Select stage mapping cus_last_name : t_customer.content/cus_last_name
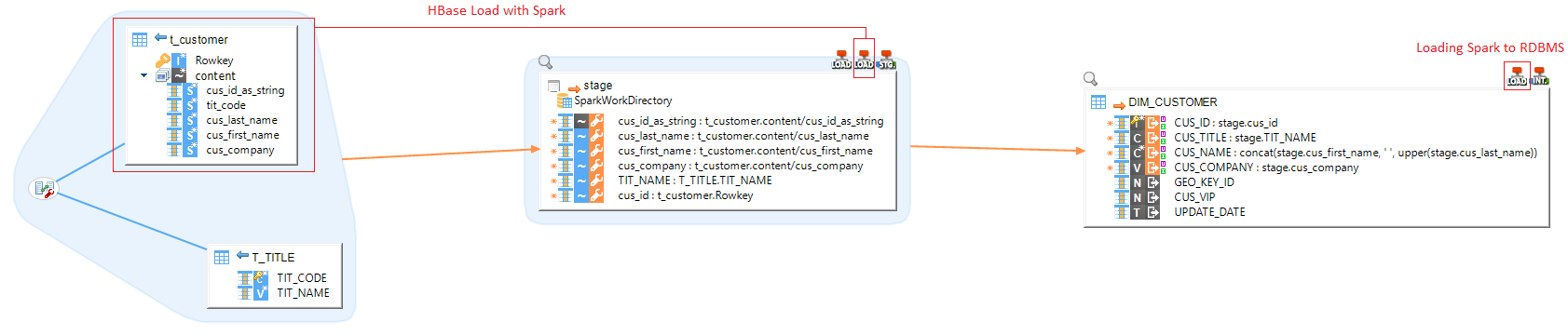The width and height of the screenshot is (1568, 335). 743,136
